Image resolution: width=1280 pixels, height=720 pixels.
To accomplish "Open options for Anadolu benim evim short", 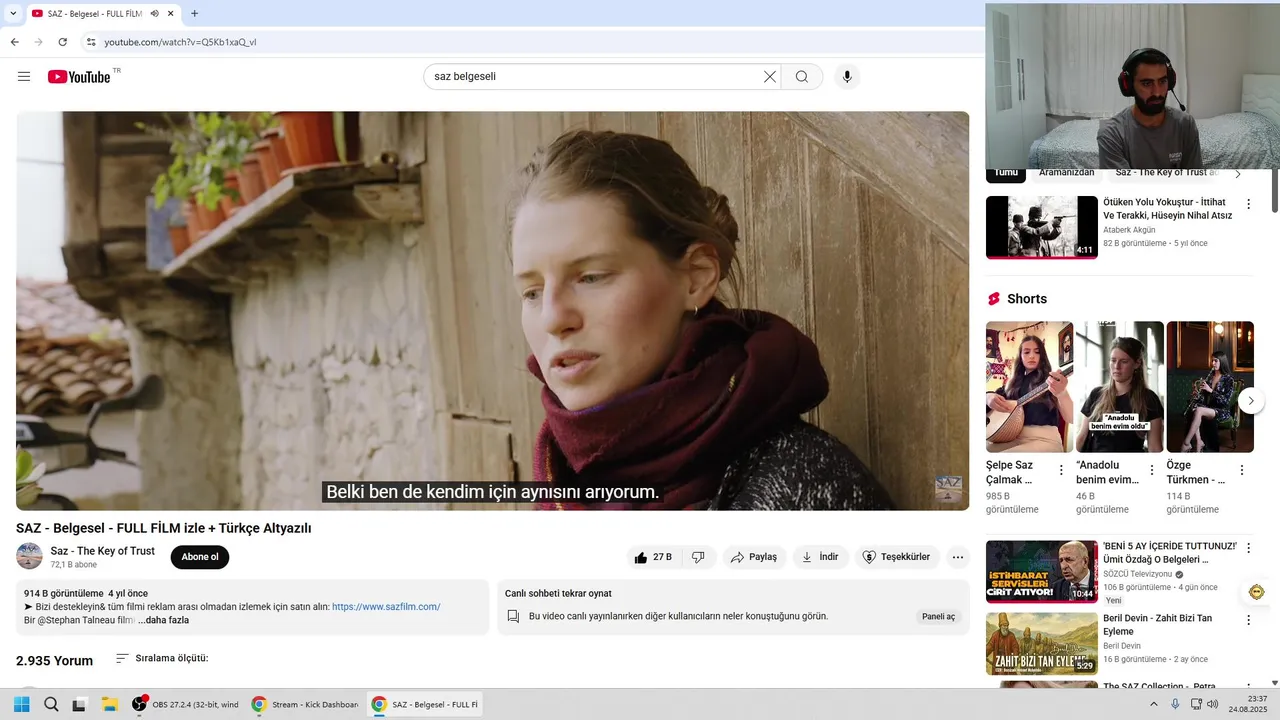I will [1151, 470].
